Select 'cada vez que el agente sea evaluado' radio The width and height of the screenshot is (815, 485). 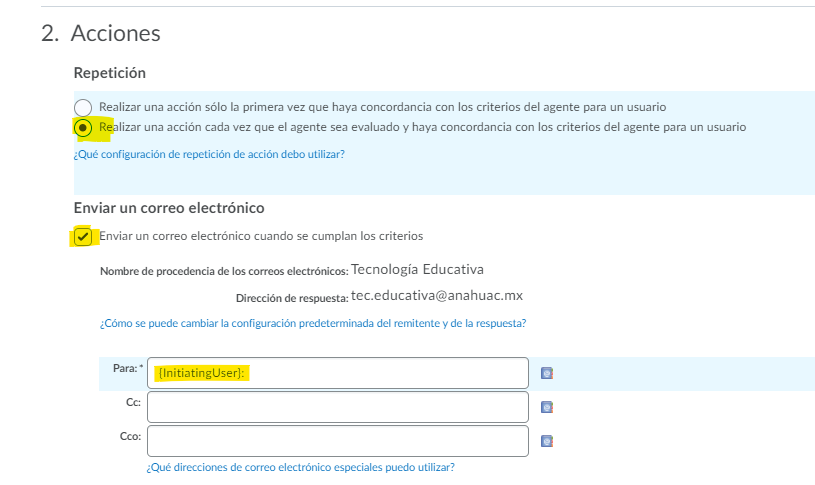click(x=83, y=128)
